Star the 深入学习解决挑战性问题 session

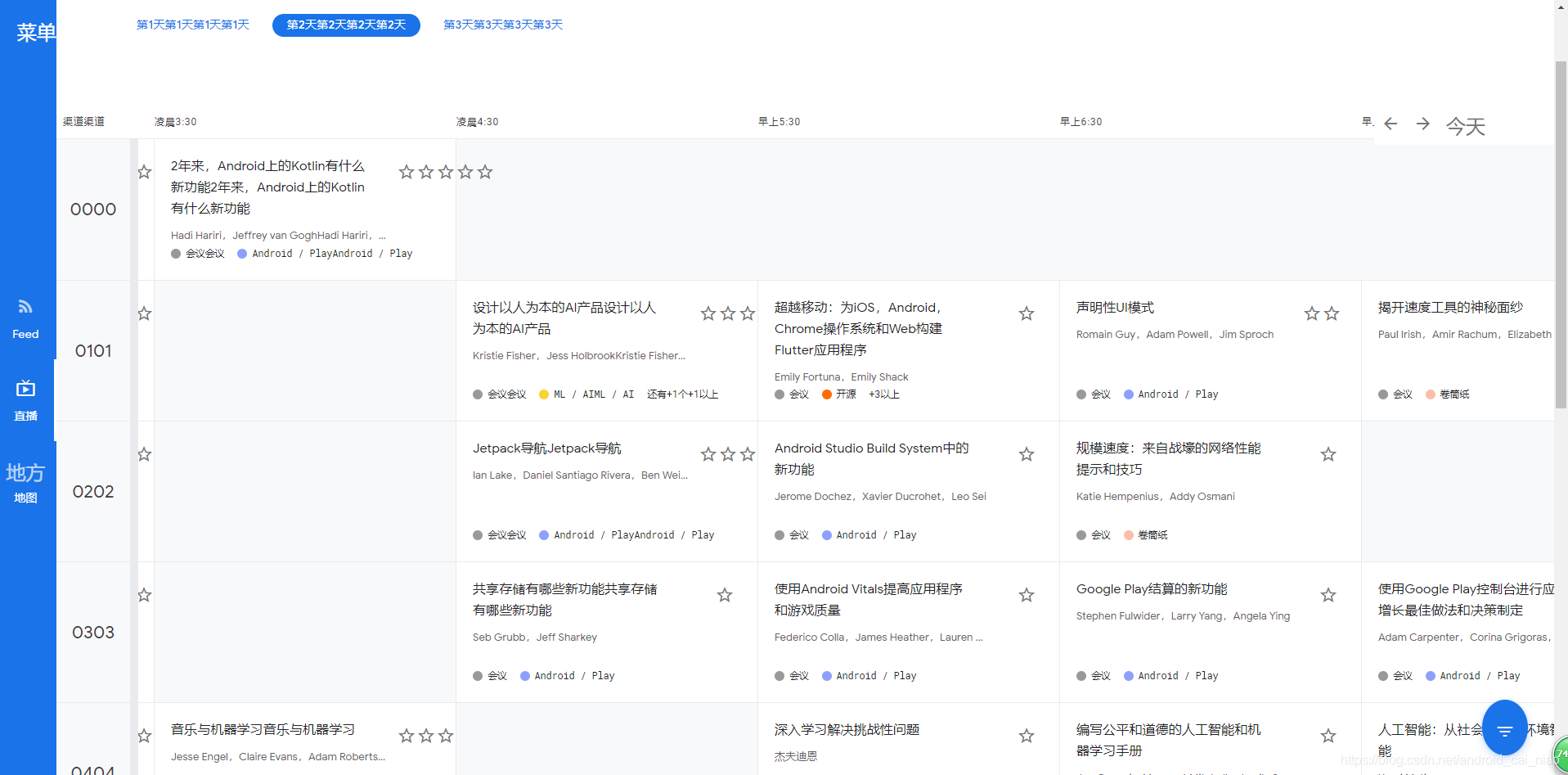(x=1027, y=736)
